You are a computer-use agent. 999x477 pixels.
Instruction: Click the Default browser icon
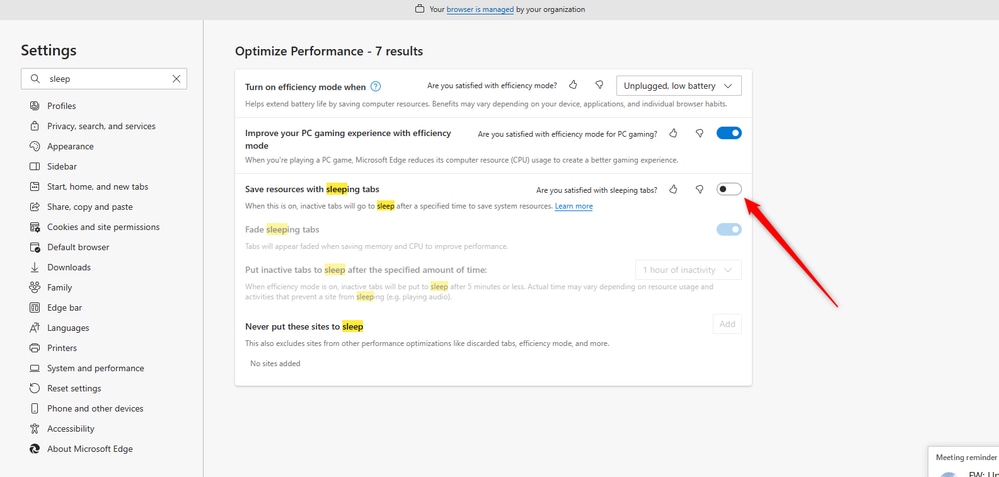[34, 247]
